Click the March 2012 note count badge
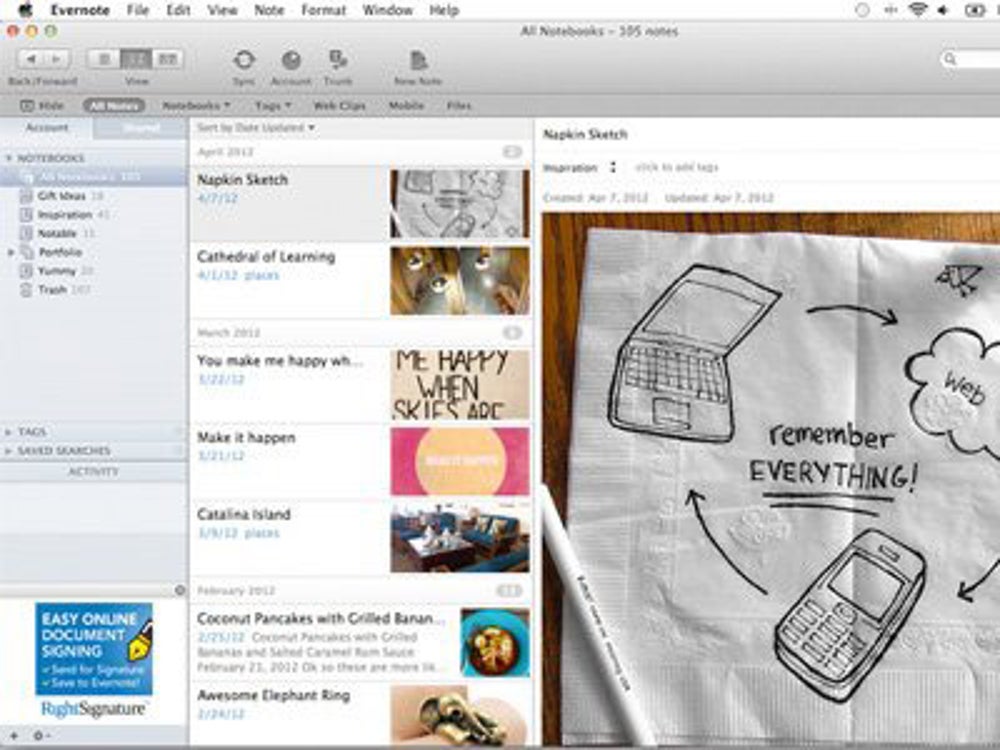This screenshot has height=750, width=1000. click(512, 333)
